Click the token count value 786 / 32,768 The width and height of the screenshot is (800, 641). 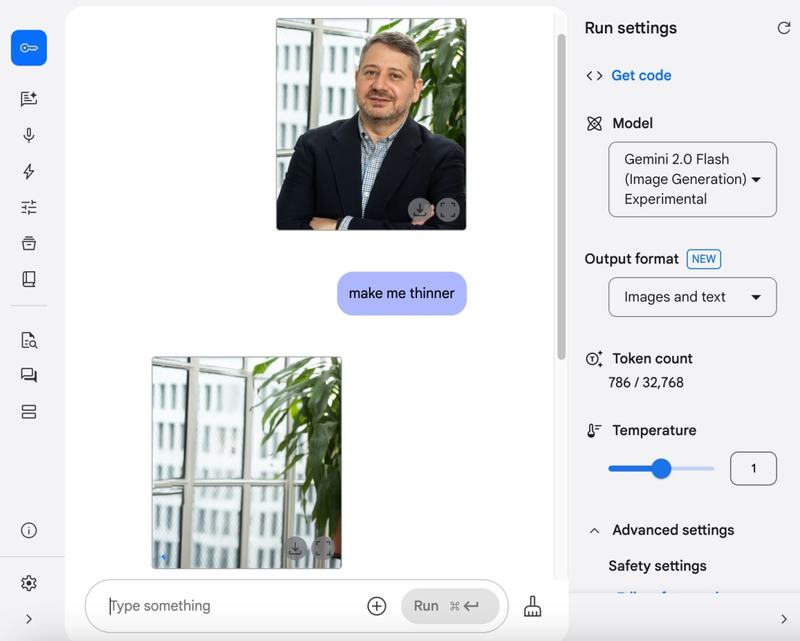tap(646, 382)
